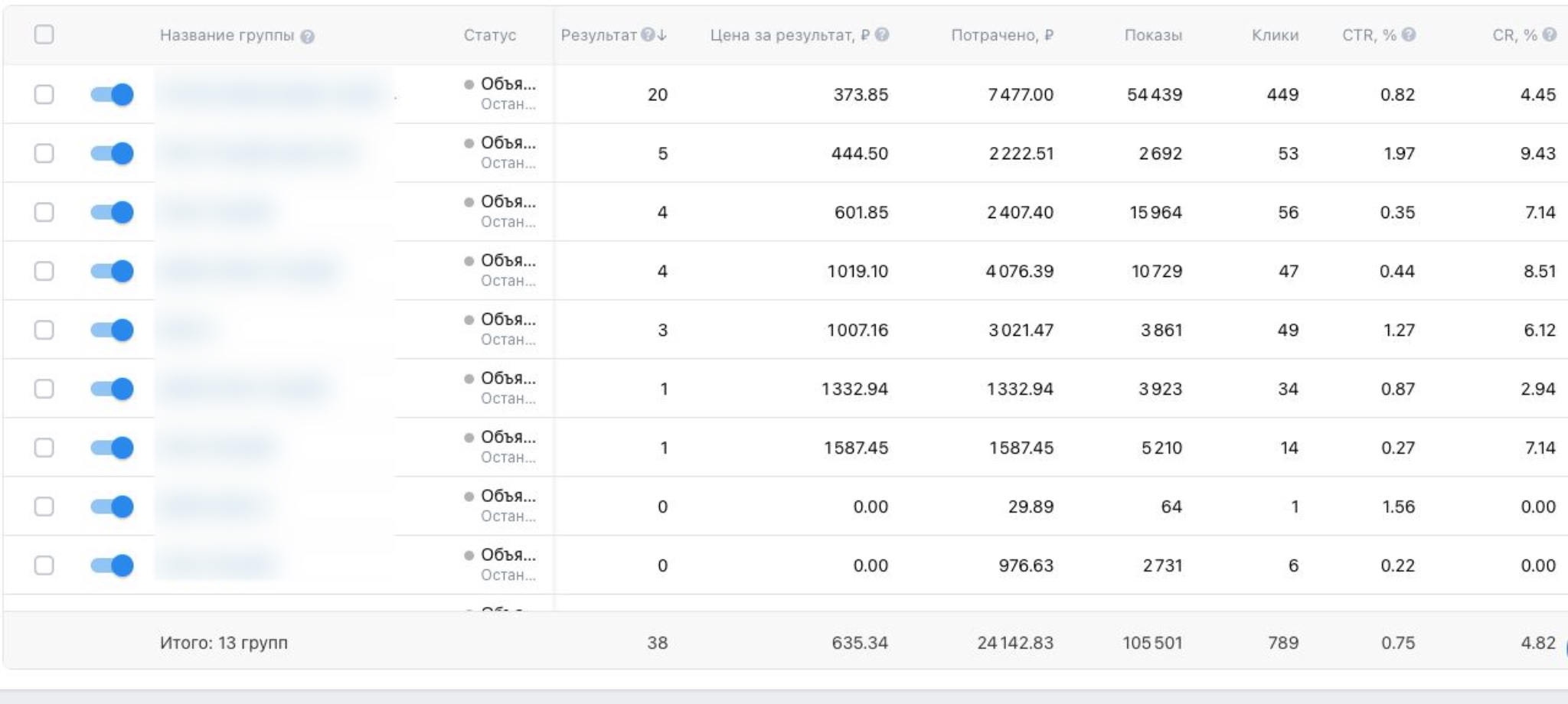The image size is (1568, 704).
Task: Click the gray status dot in the 976.63 spent row
Action: 469,556
